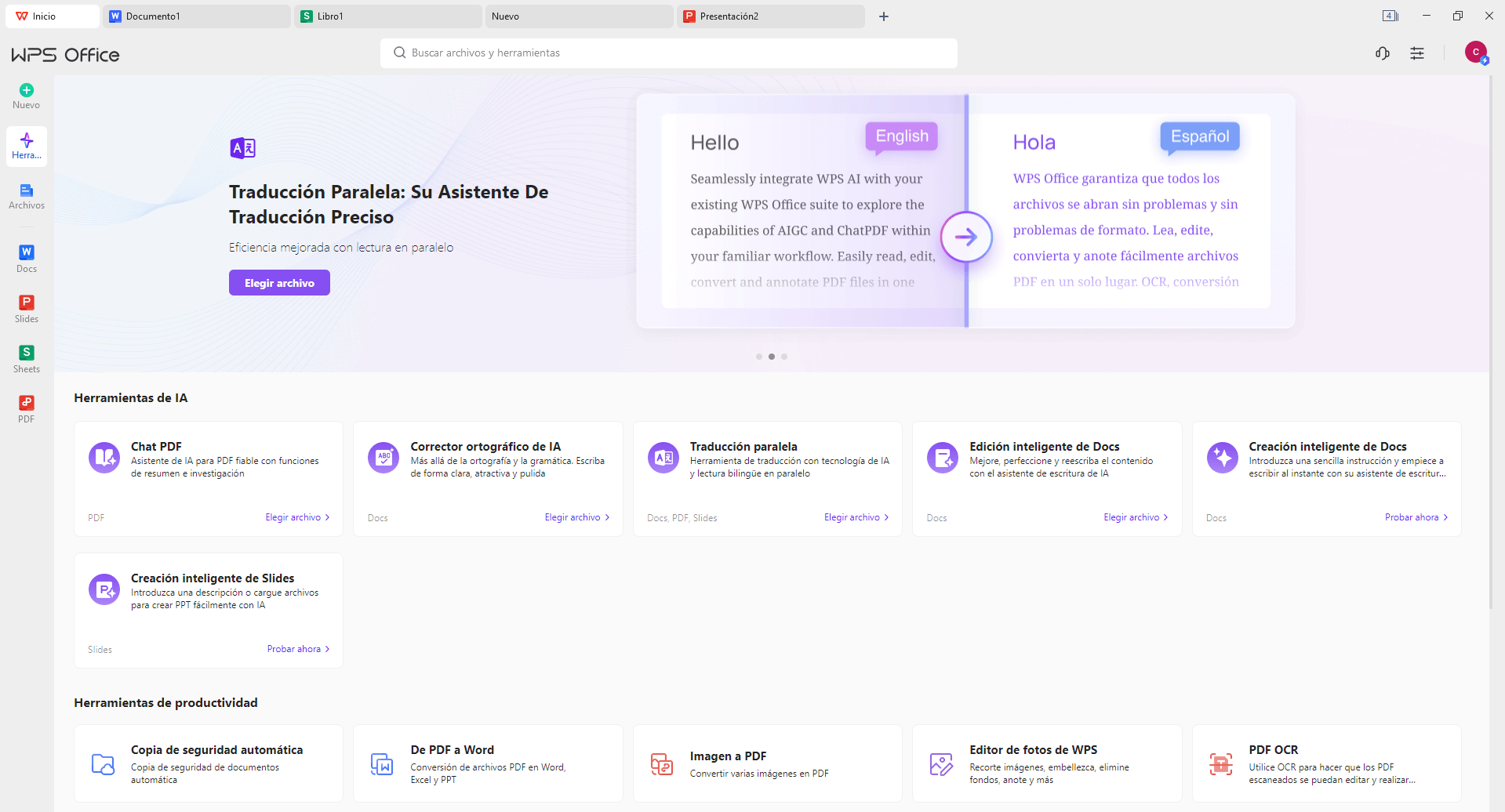Image resolution: width=1505 pixels, height=812 pixels.
Task: Switch to the Libro1 tab
Action: pos(387,16)
